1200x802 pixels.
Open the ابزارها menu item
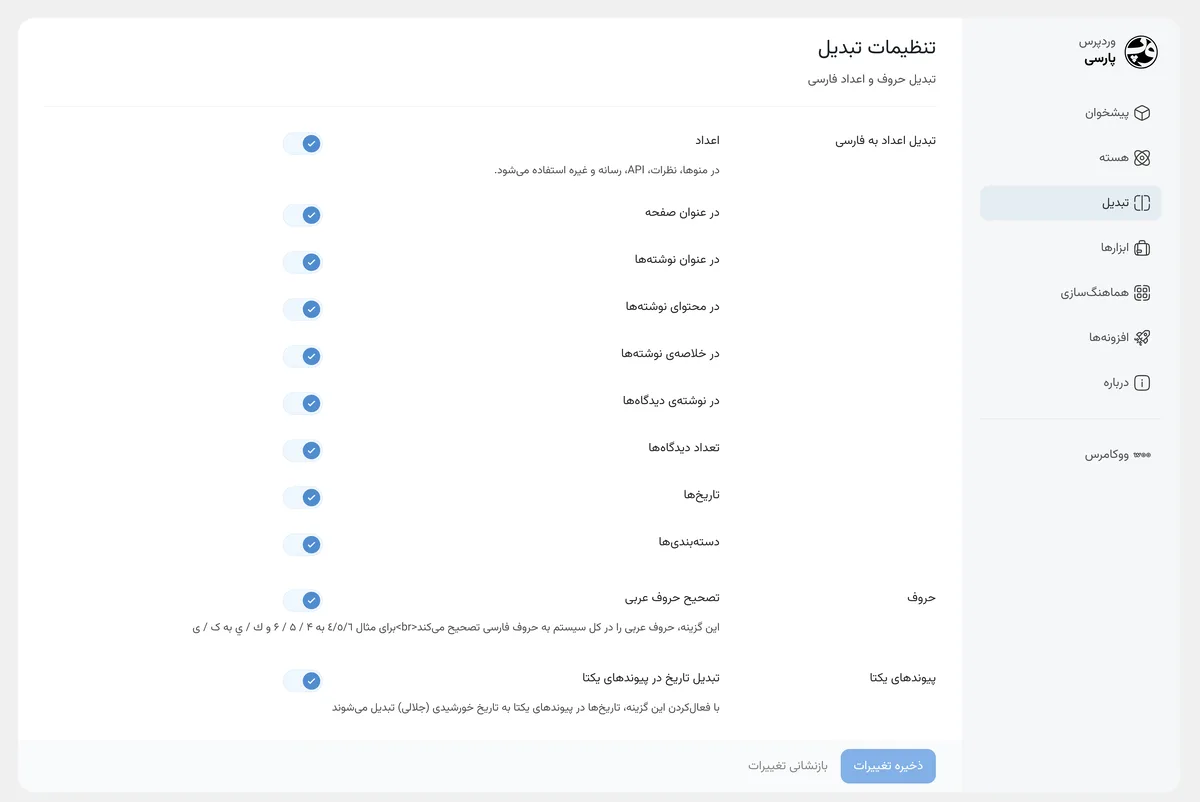click(1070, 248)
